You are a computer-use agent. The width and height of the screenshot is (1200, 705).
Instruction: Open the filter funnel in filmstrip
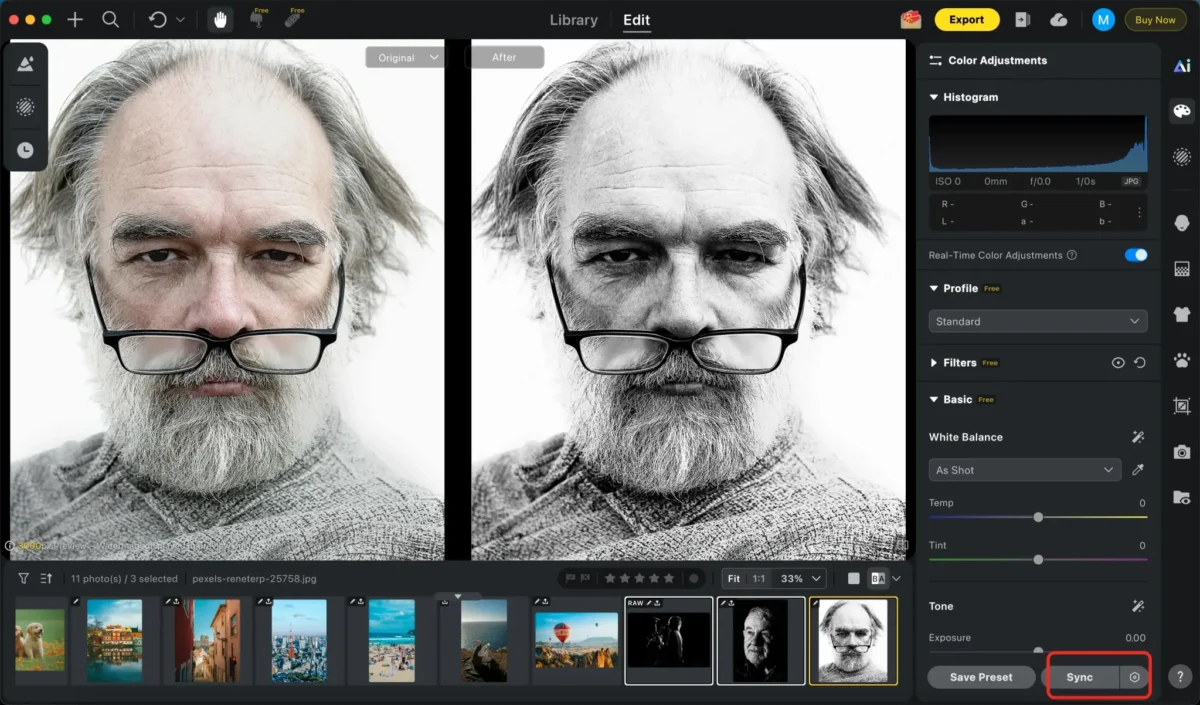pyautogui.click(x=24, y=578)
